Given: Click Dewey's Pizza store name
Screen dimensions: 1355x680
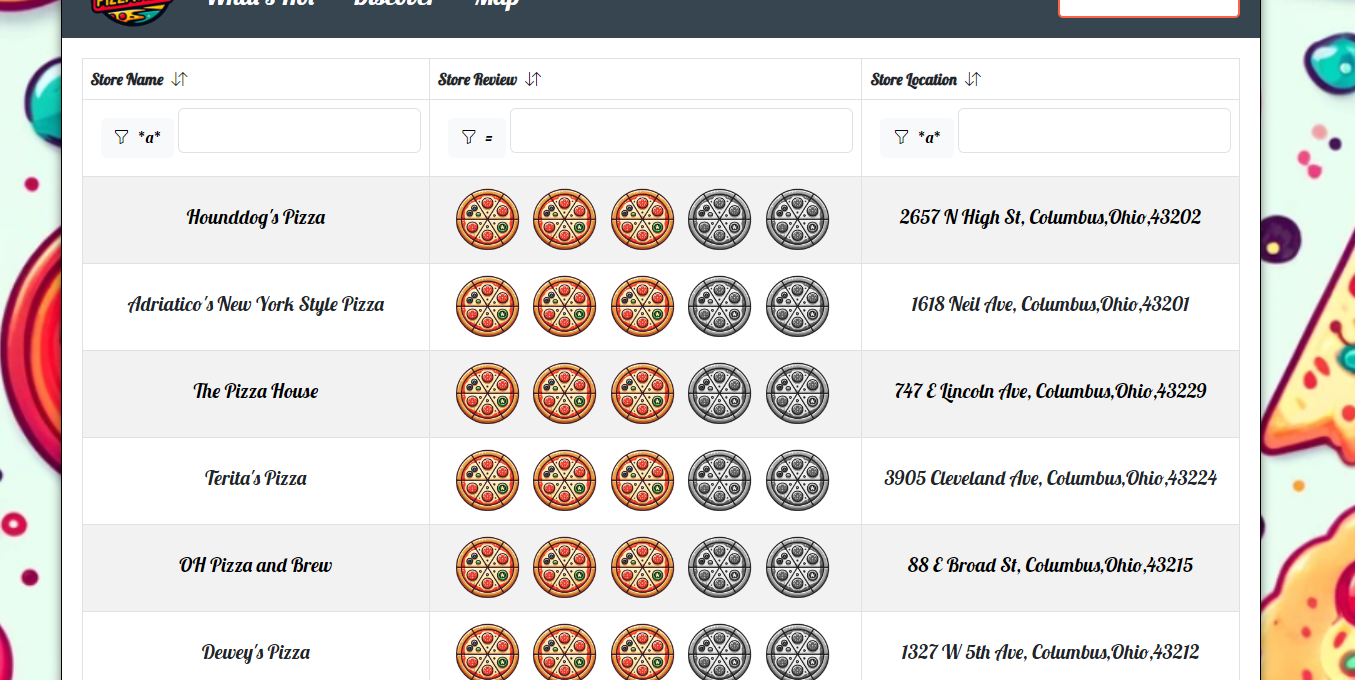Looking at the screenshot, I should click(x=256, y=653).
